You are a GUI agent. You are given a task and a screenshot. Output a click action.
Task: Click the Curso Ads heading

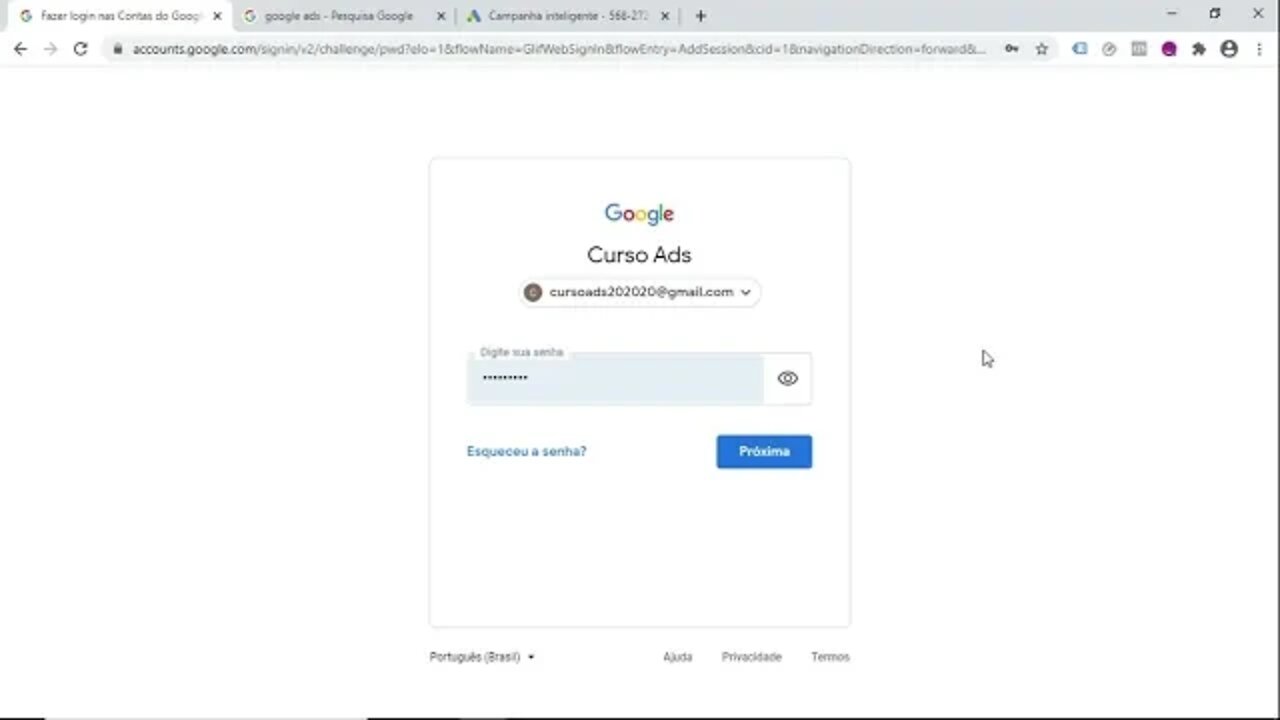pos(639,255)
